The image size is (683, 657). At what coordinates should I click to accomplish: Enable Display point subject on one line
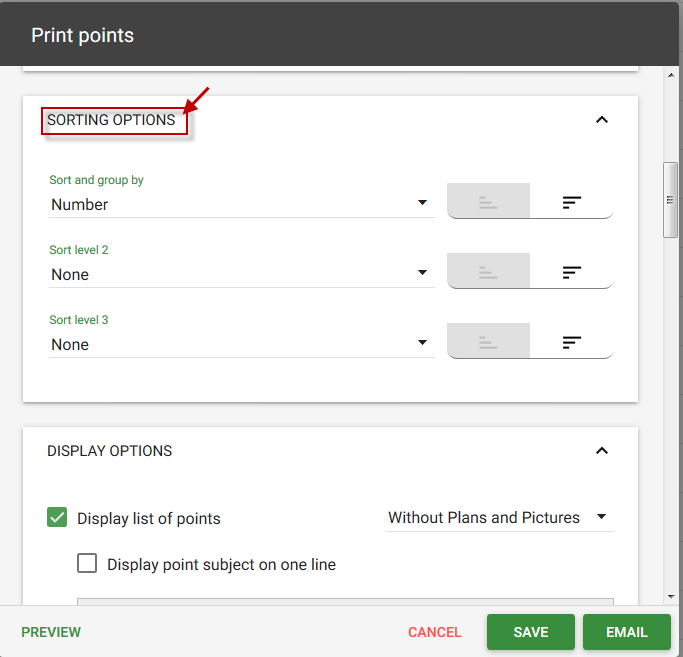click(x=87, y=563)
